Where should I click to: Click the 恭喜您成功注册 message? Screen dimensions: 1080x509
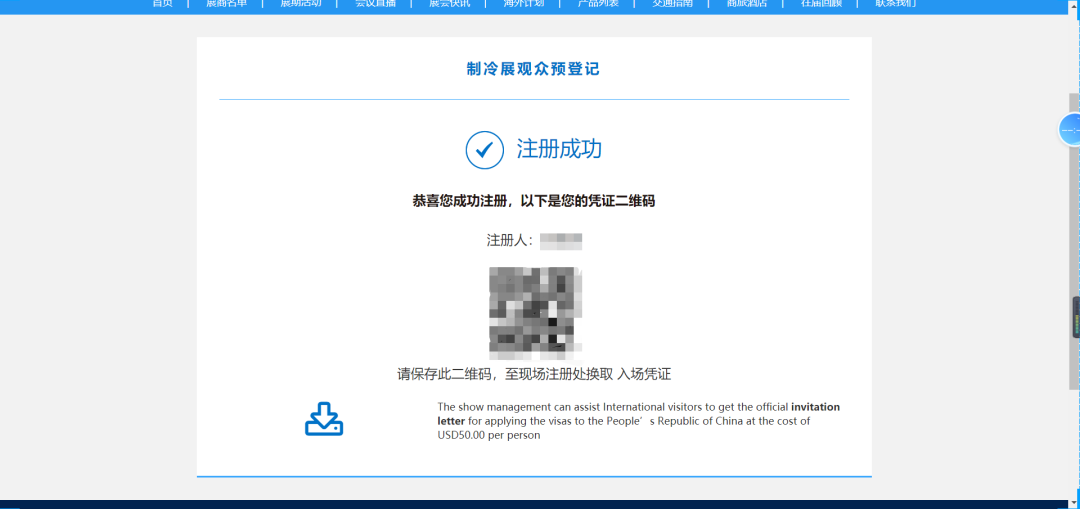(533, 201)
